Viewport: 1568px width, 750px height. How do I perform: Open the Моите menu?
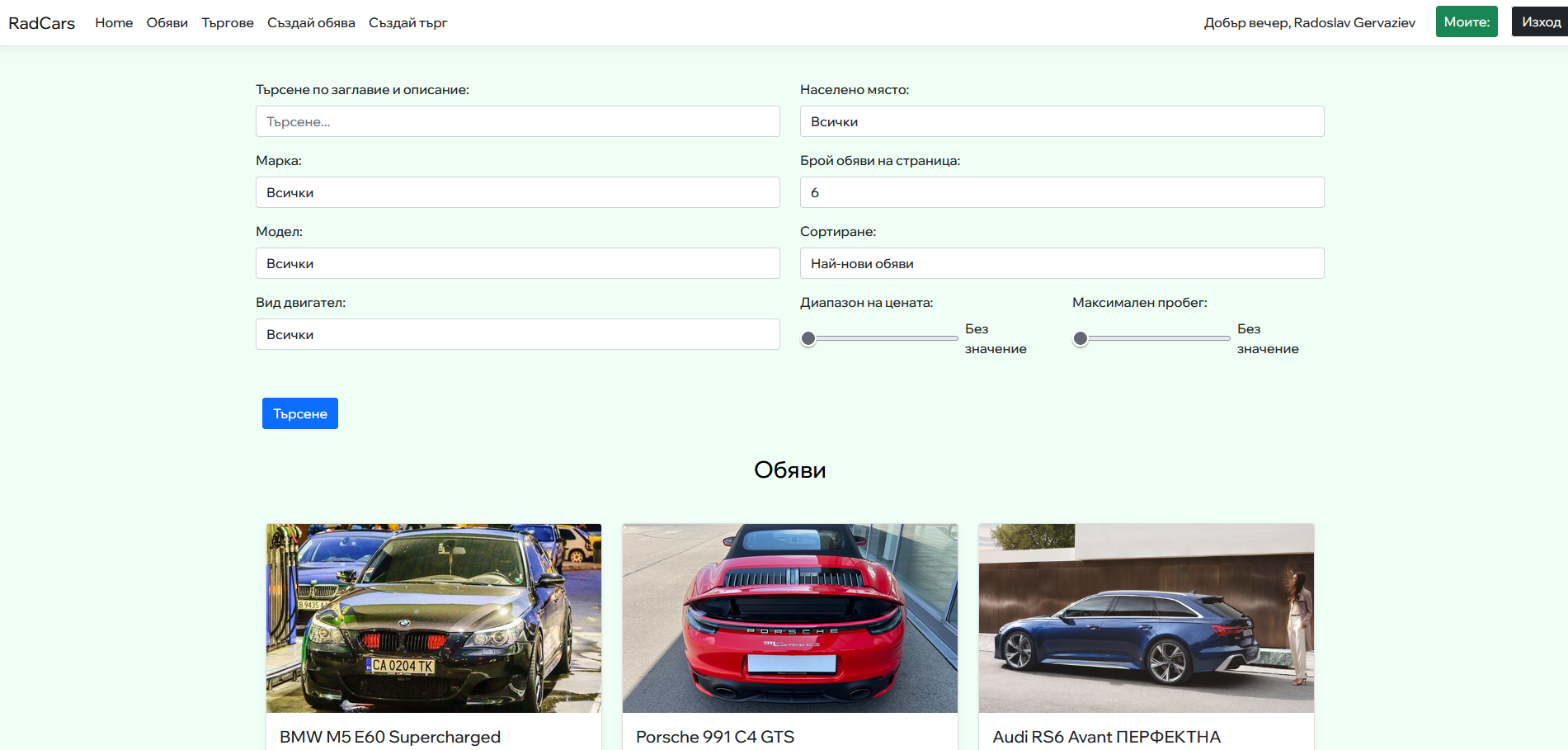coord(1466,21)
